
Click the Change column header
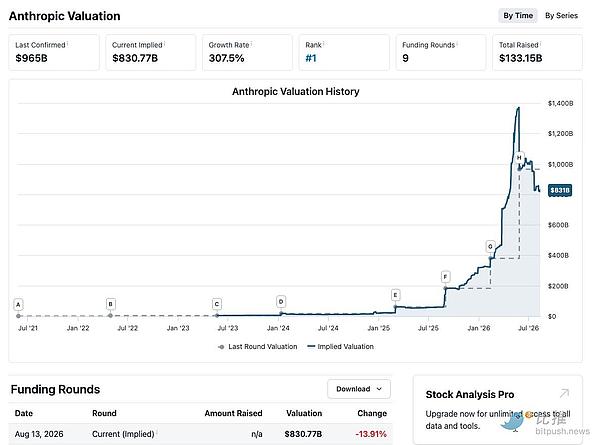[x=372, y=413]
